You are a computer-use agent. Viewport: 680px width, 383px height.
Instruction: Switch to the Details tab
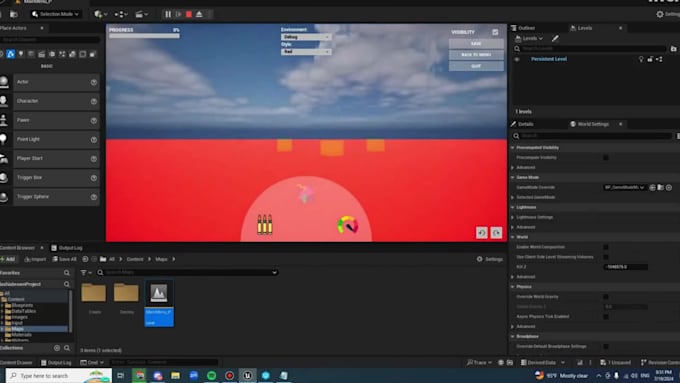[x=525, y=124]
